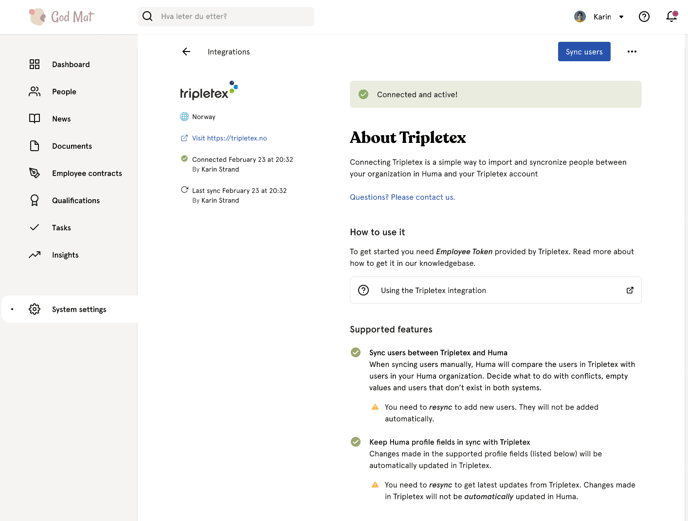Click the green Connected February 23 check icon
Screen dimensions: 688x521
point(184,159)
